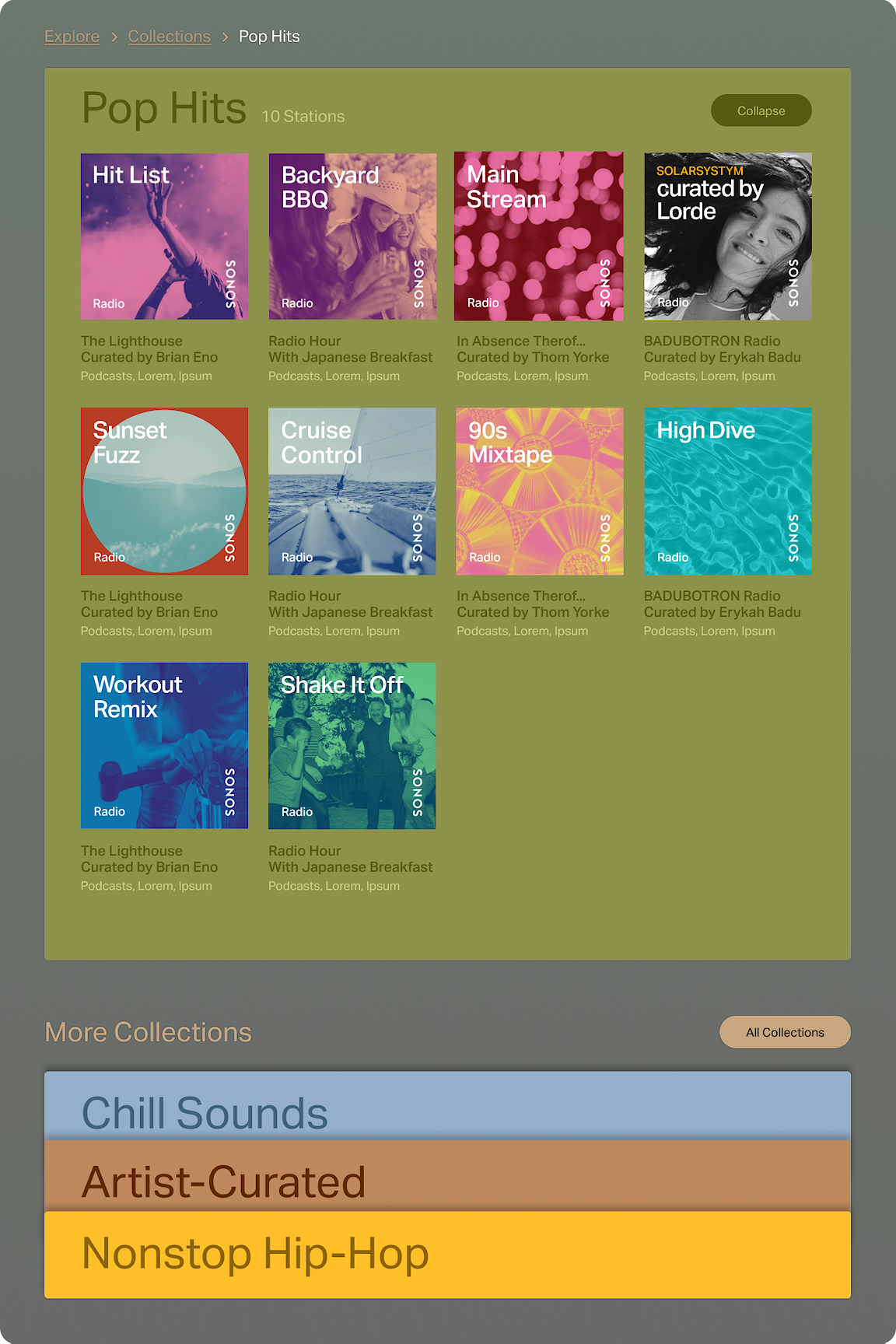896x1344 pixels.
Task: Expand the Nonstop Hip-Hop collection
Action: tap(447, 1255)
